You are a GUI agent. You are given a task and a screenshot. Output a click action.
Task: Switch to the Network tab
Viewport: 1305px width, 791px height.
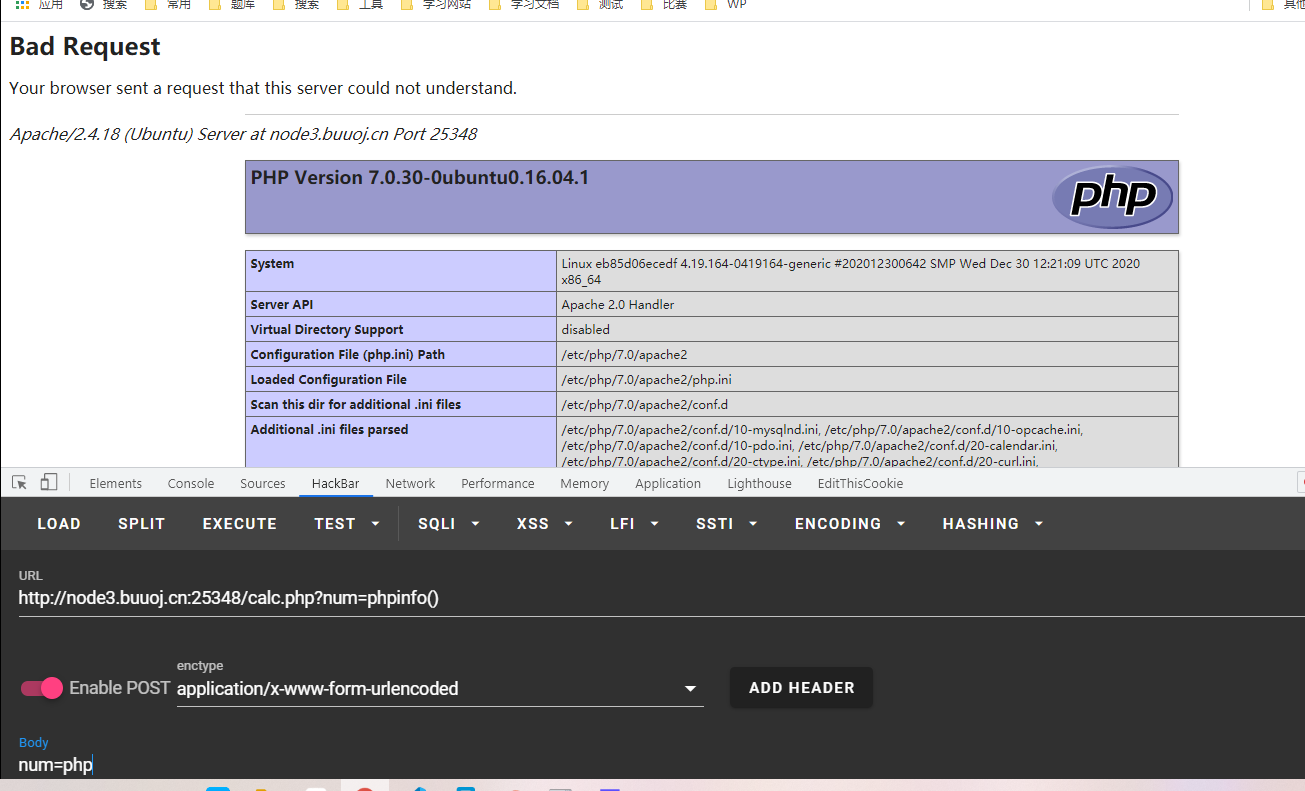point(410,483)
